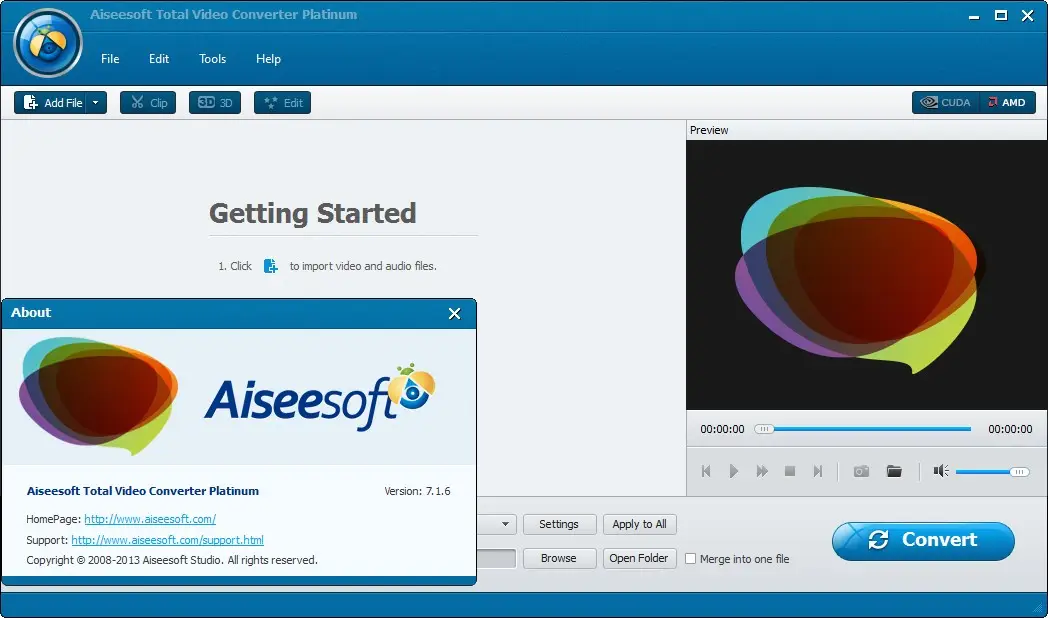Minimize the application window
The image size is (1048, 618).
pyautogui.click(x=974, y=15)
